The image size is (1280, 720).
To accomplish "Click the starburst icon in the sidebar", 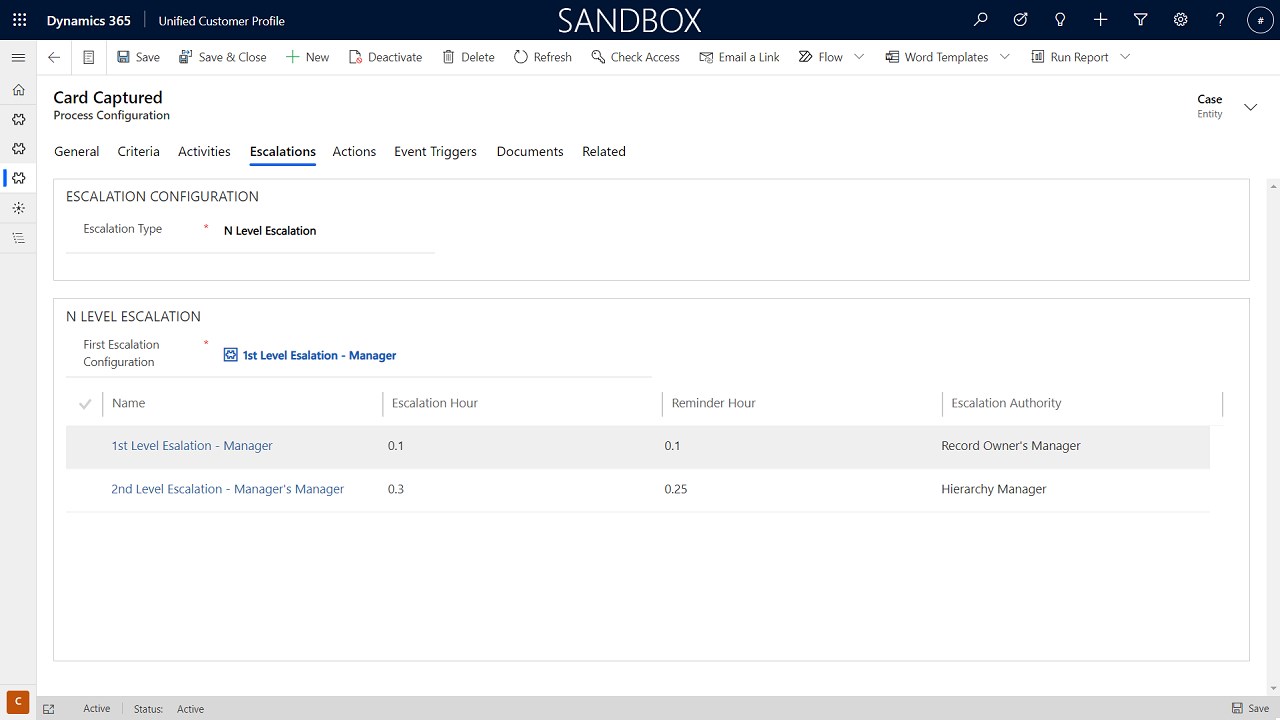I will click(18, 208).
